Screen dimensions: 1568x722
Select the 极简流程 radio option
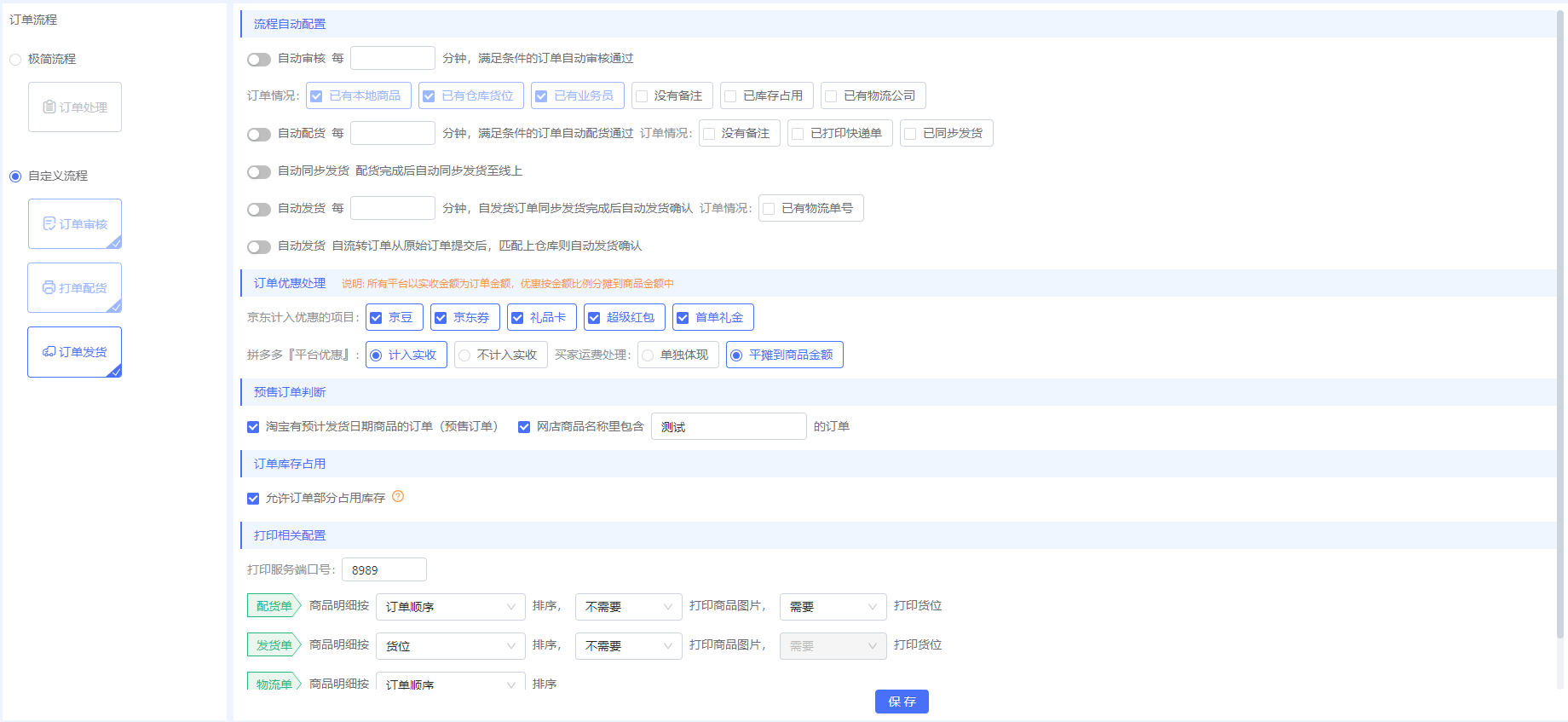(x=15, y=59)
